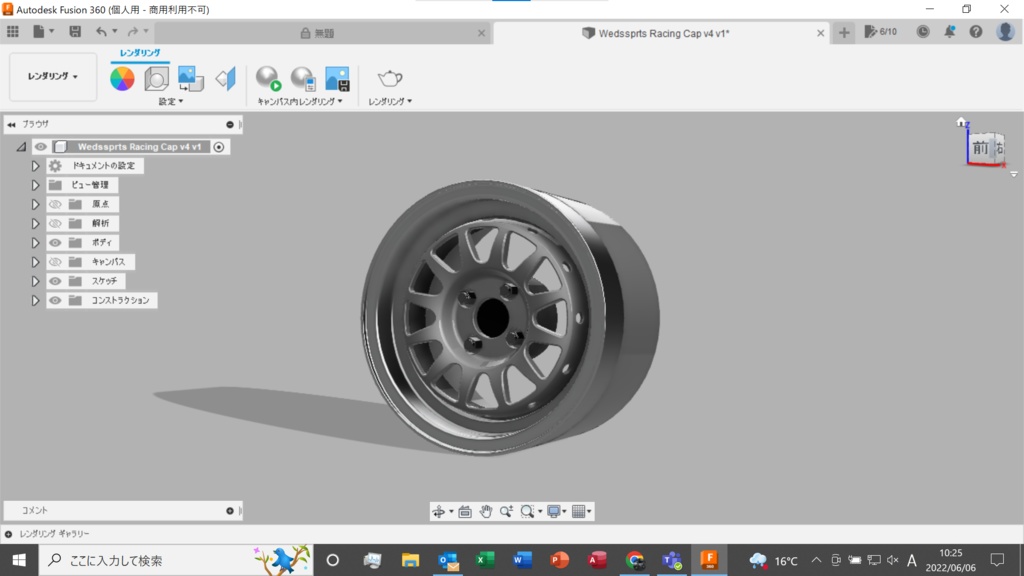The height and width of the screenshot is (576, 1024).
Task: Toggle visibility of the スケッチ folder
Action: click(x=55, y=281)
